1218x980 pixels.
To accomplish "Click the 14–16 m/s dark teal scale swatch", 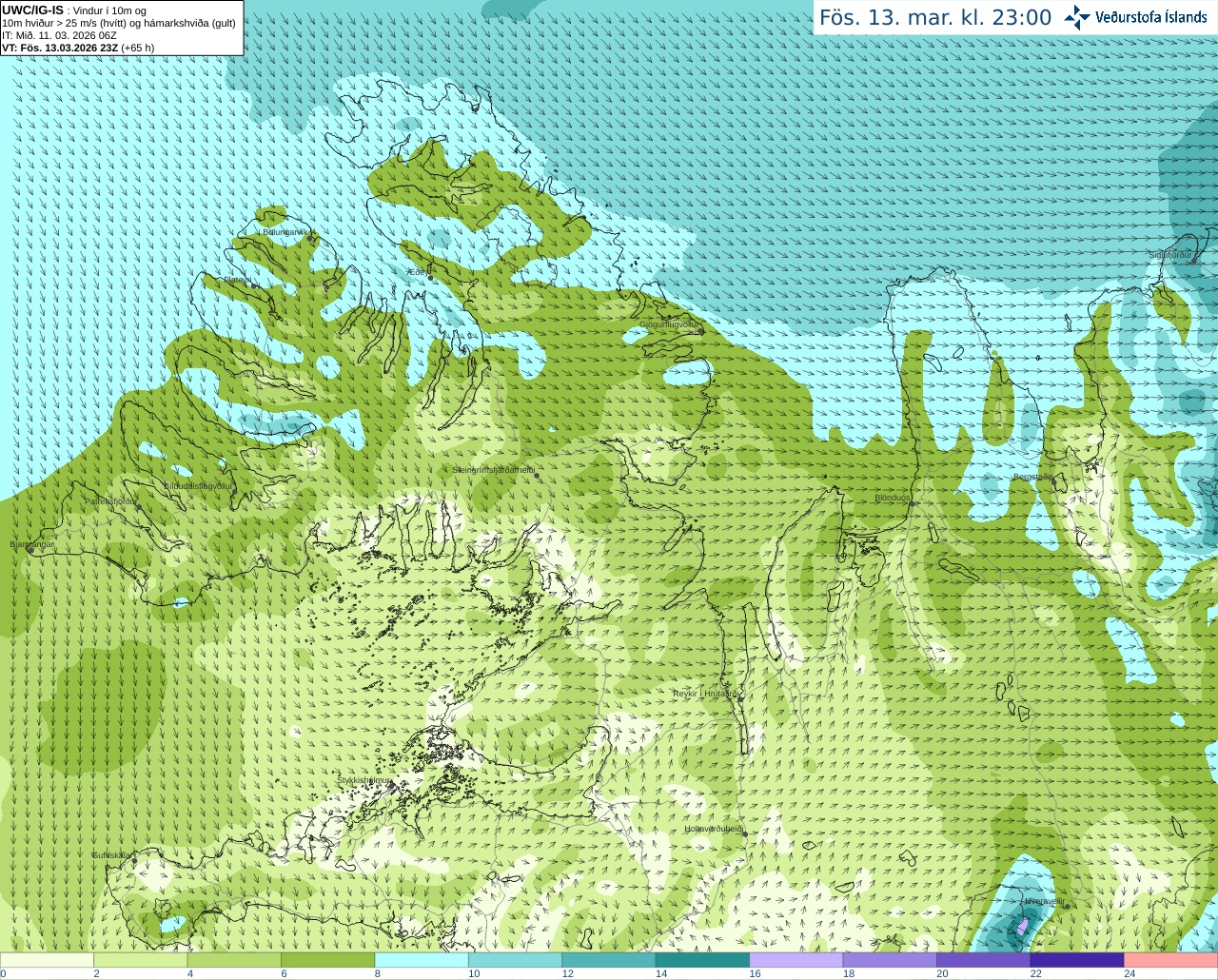I will tap(702, 960).
